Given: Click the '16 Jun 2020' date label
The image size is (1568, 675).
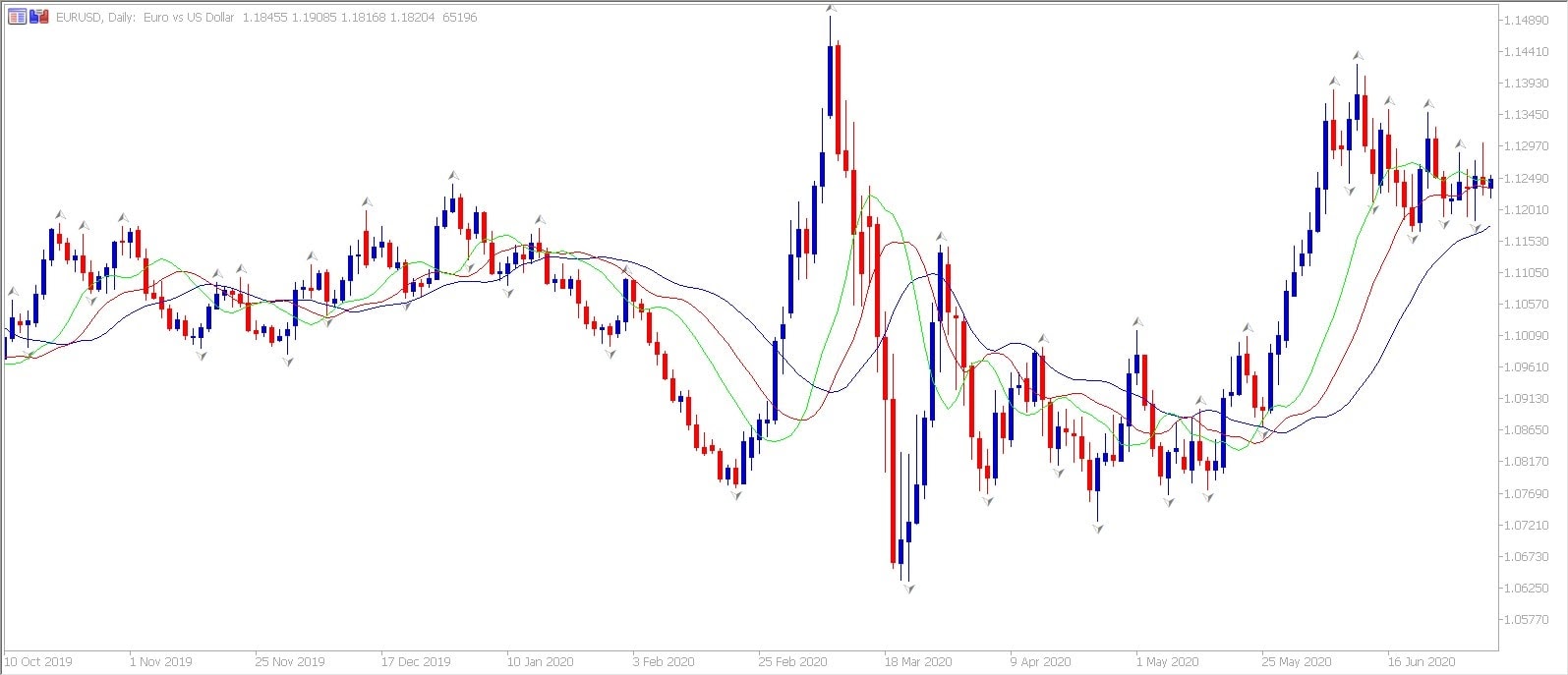Looking at the screenshot, I should click(x=1422, y=662).
